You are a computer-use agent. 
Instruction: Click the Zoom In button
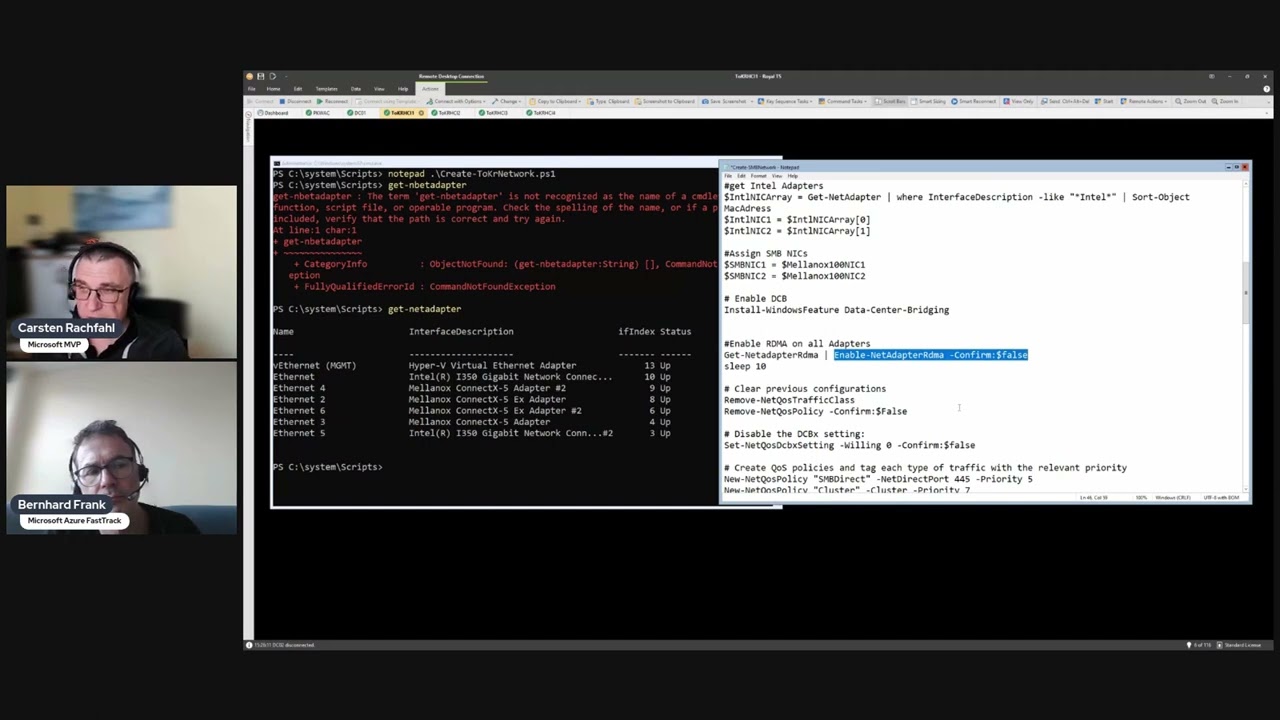[1225, 101]
